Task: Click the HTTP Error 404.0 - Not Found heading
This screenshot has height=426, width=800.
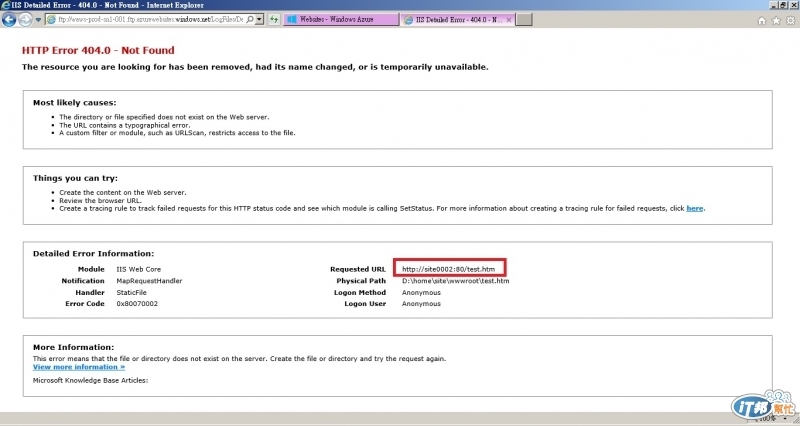Action: pos(98,50)
